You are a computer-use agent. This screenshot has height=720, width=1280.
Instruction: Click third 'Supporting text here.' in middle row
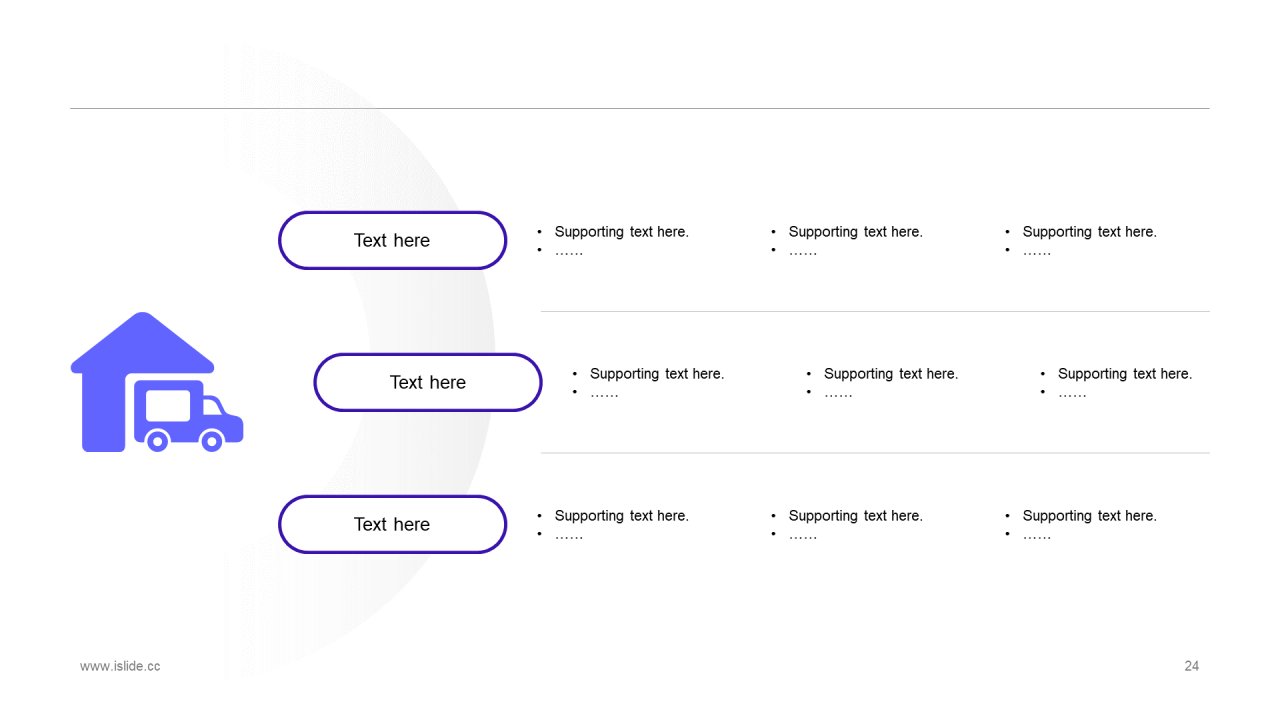[1125, 374]
